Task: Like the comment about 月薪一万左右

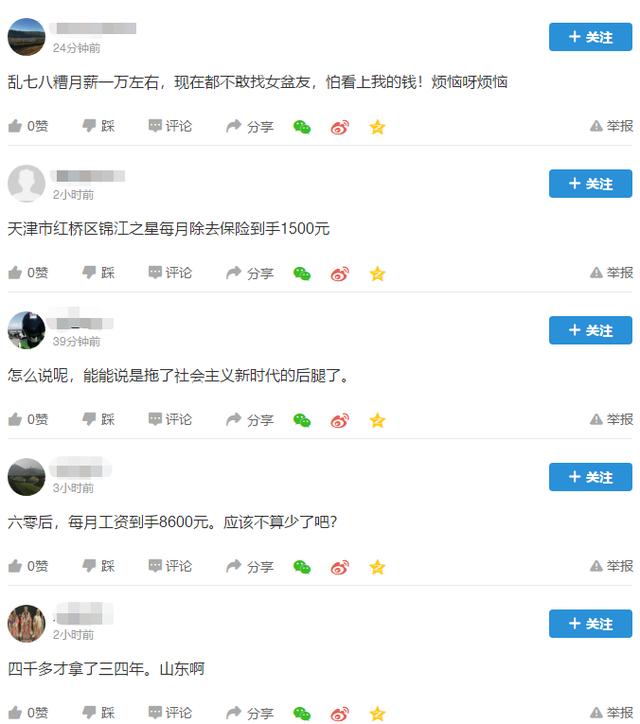Action: [x=28, y=126]
